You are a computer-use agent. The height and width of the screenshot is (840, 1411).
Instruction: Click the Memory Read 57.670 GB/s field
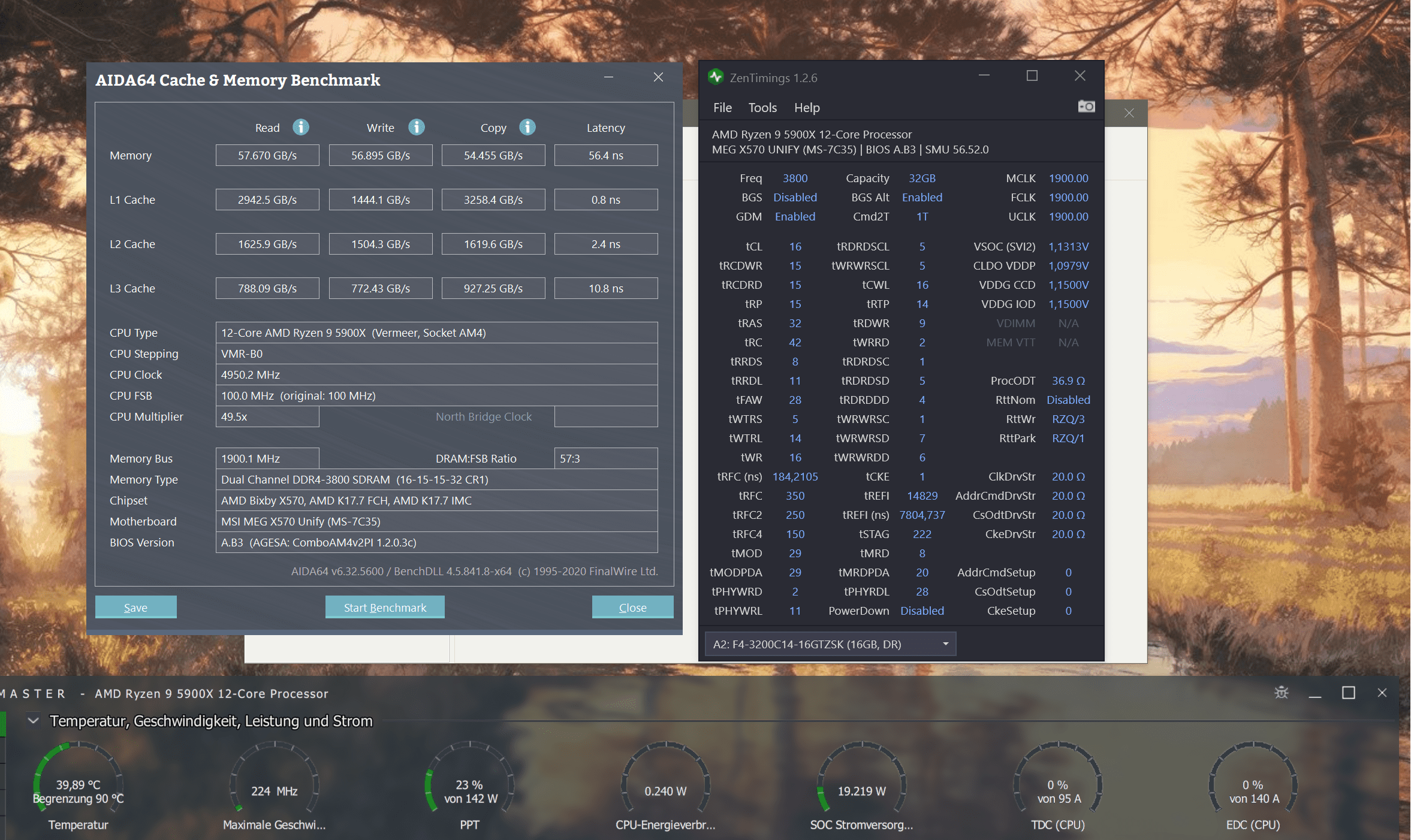[x=267, y=155]
